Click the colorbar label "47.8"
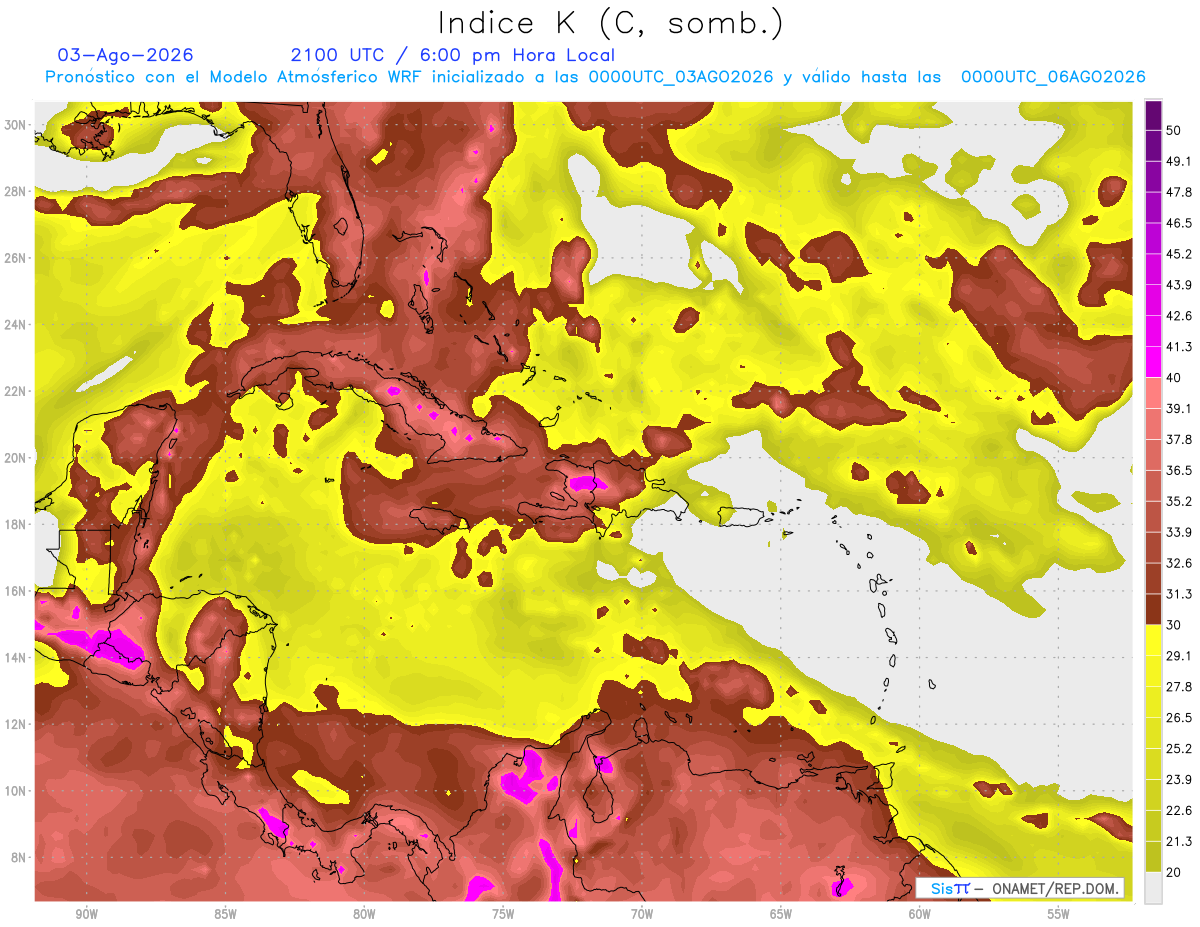The height and width of the screenshot is (927, 1200). click(x=1178, y=192)
